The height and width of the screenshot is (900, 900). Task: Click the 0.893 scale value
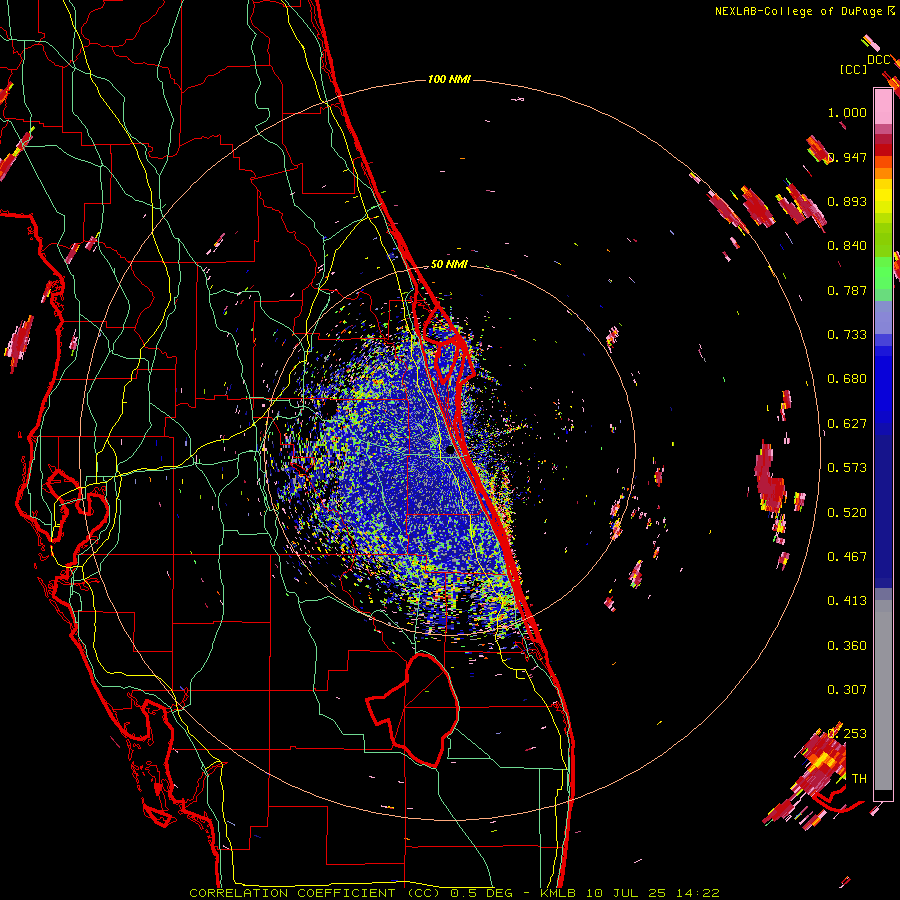tap(847, 201)
